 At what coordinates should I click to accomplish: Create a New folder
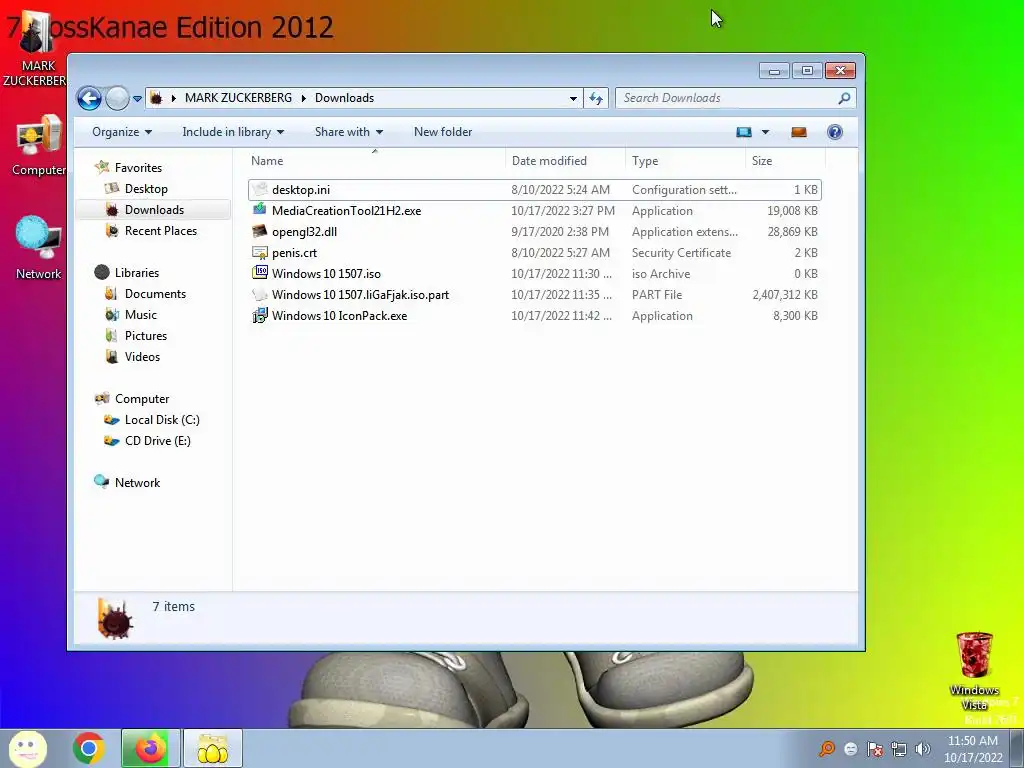click(x=443, y=132)
